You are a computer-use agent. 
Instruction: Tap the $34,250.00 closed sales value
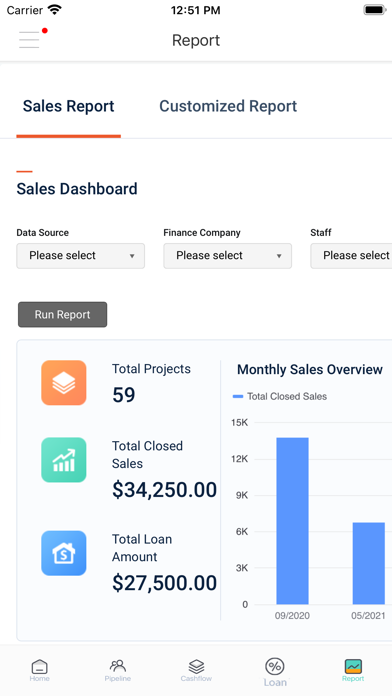coord(164,490)
